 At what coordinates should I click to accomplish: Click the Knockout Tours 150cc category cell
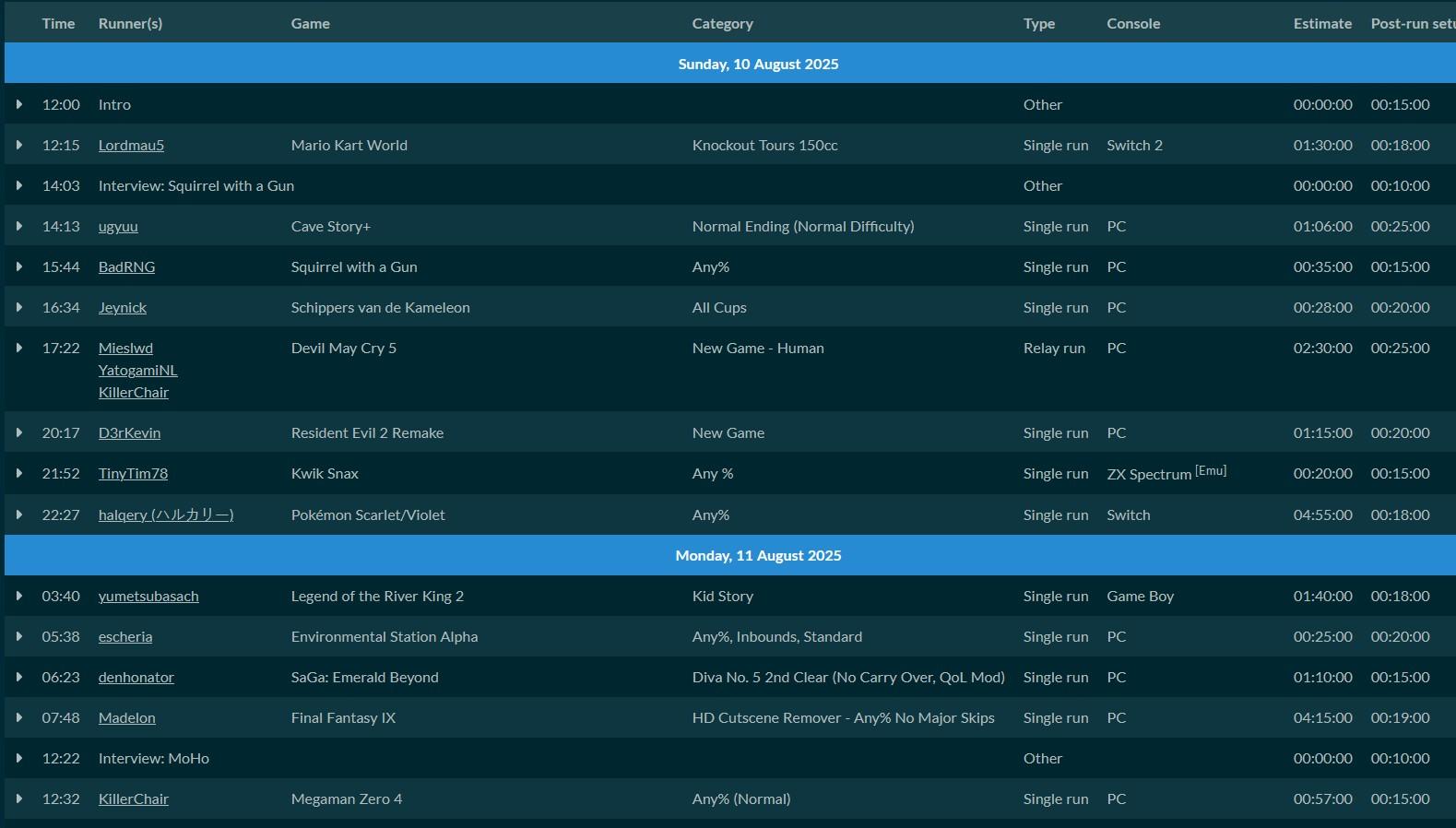click(x=765, y=145)
